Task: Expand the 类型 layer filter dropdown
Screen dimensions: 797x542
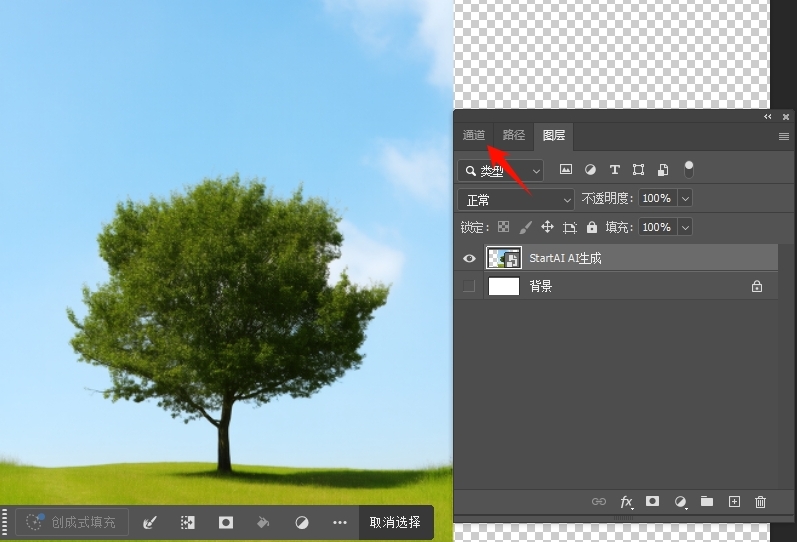Action: 500,171
